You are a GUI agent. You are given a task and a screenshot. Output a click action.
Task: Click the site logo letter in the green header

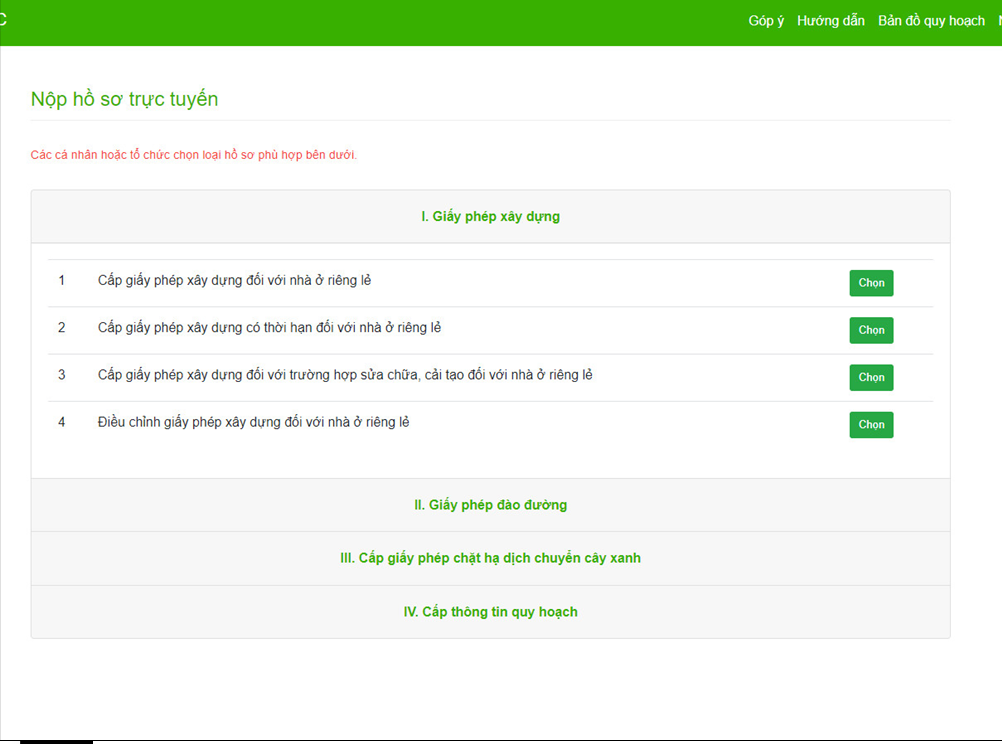(x=4, y=20)
